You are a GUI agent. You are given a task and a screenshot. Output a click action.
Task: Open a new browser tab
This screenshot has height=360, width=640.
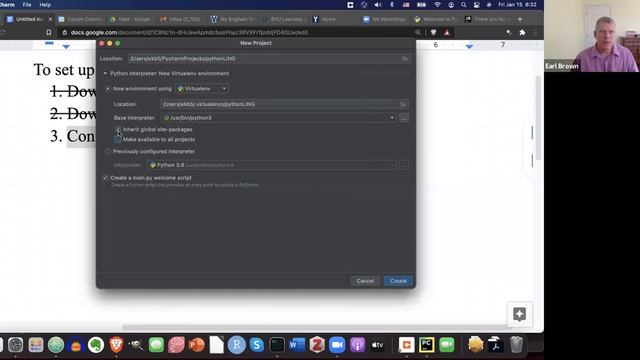[520, 19]
